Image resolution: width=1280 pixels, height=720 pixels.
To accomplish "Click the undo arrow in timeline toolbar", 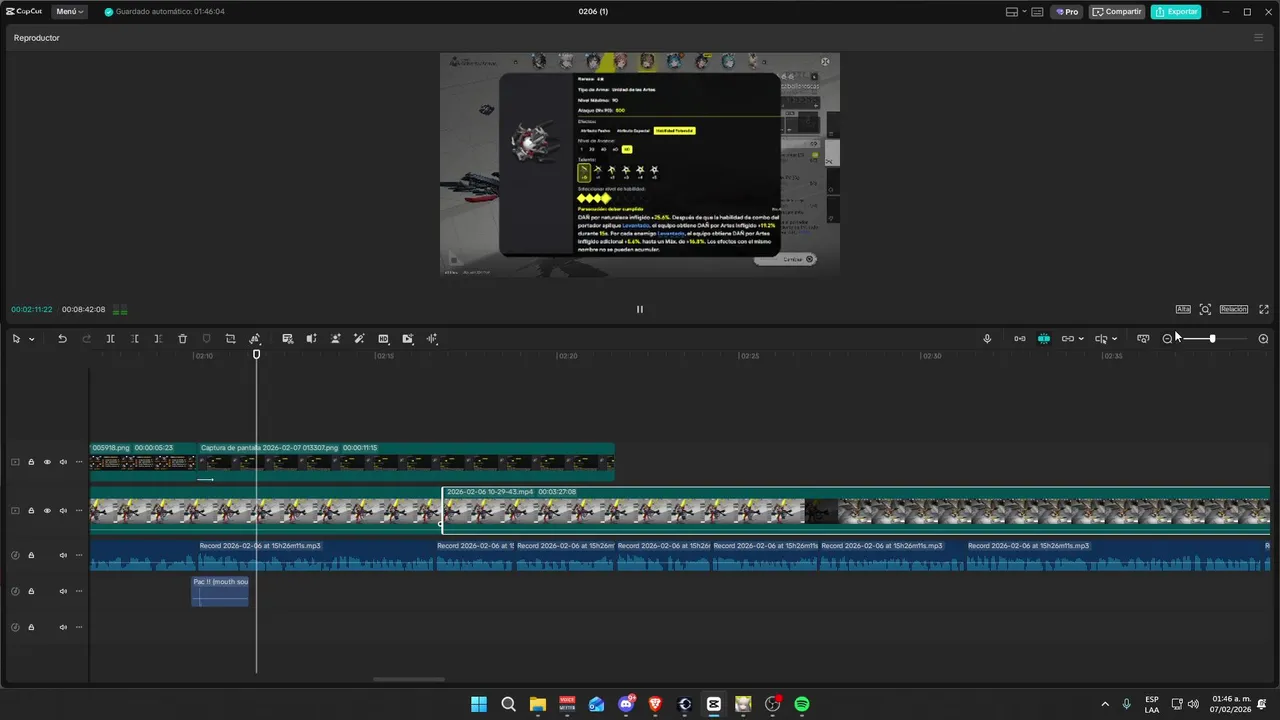I will pos(62,339).
